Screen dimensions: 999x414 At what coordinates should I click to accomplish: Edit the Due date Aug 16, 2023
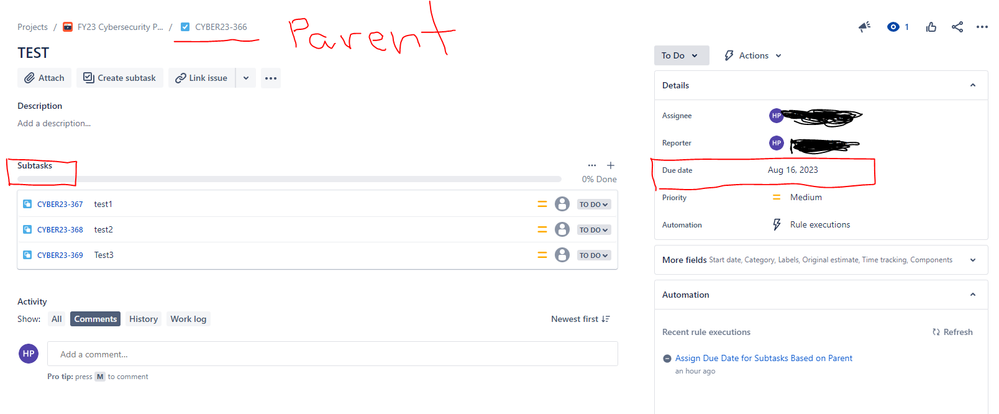coord(793,171)
